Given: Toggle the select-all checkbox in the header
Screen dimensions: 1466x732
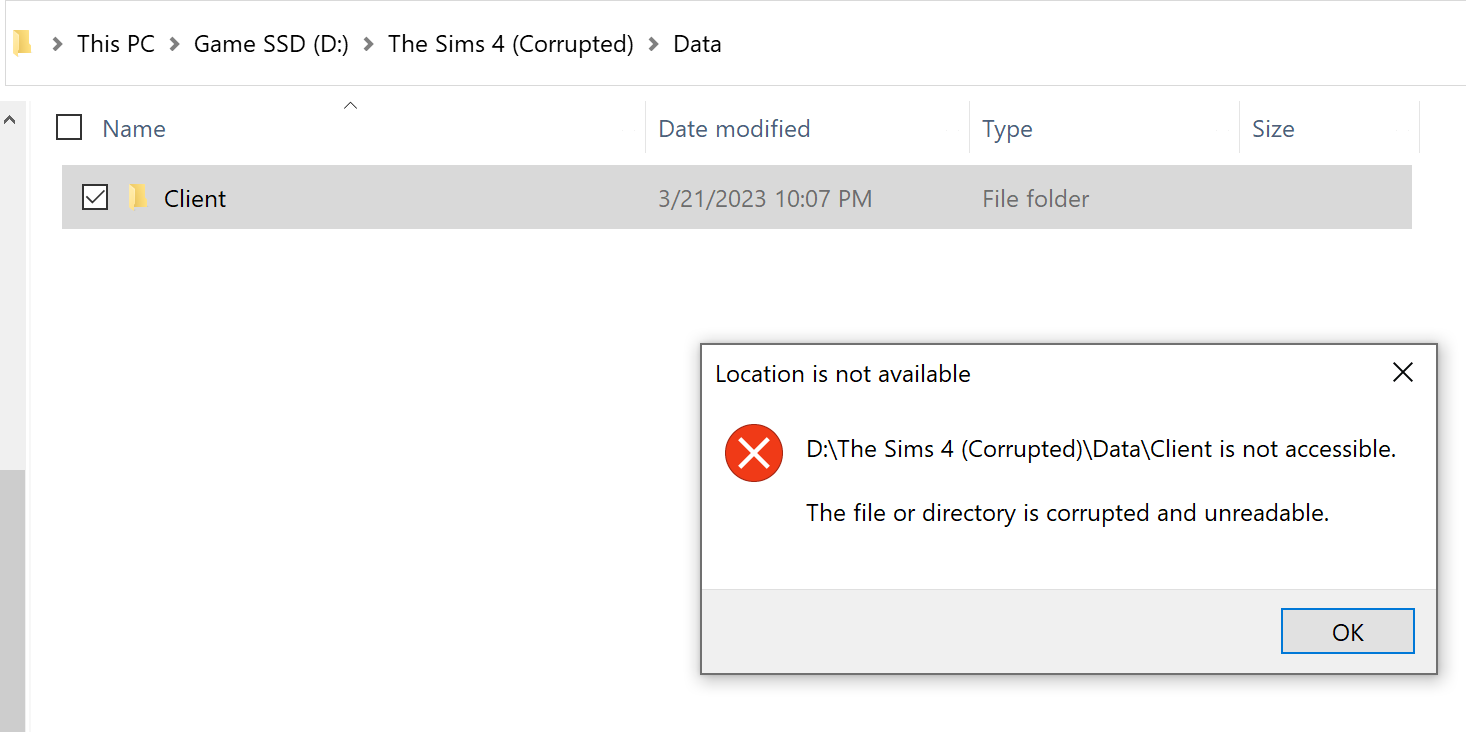Looking at the screenshot, I should click(x=69, y=128).
